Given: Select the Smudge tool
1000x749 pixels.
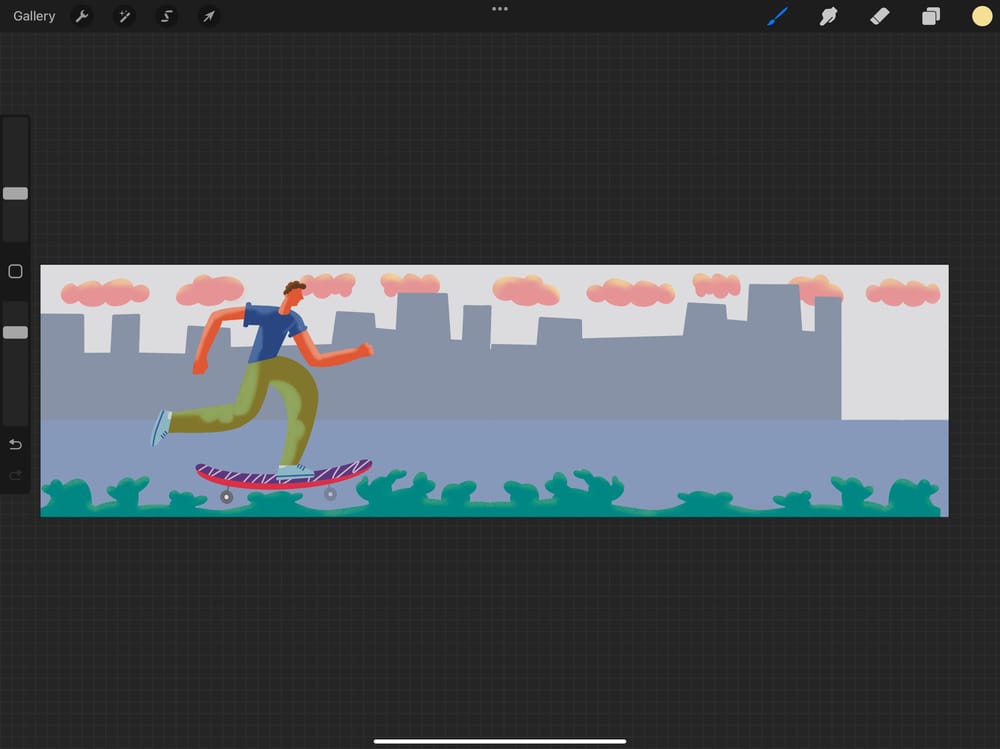Looking at the screenshot, I should coord(828,16).
